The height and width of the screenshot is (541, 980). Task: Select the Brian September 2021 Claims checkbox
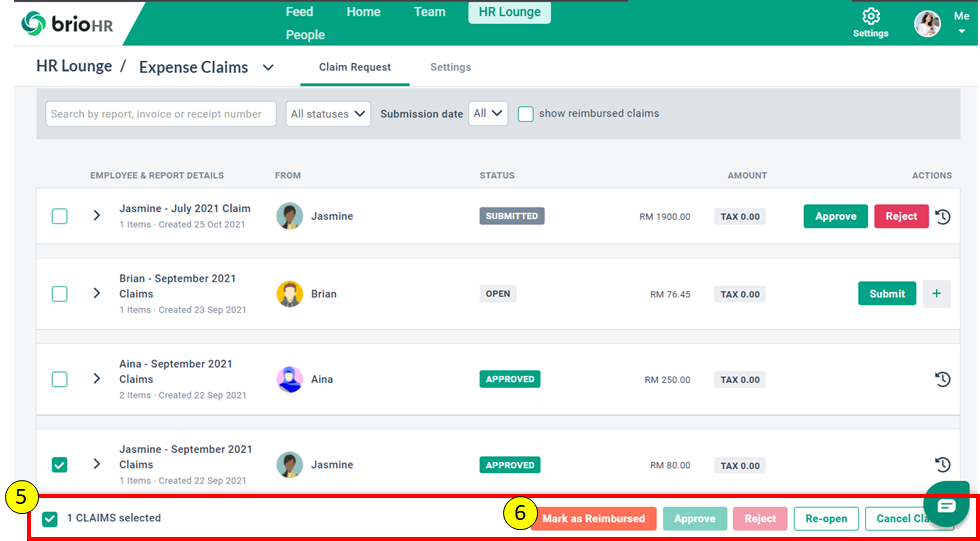click(x=59, y=294)
